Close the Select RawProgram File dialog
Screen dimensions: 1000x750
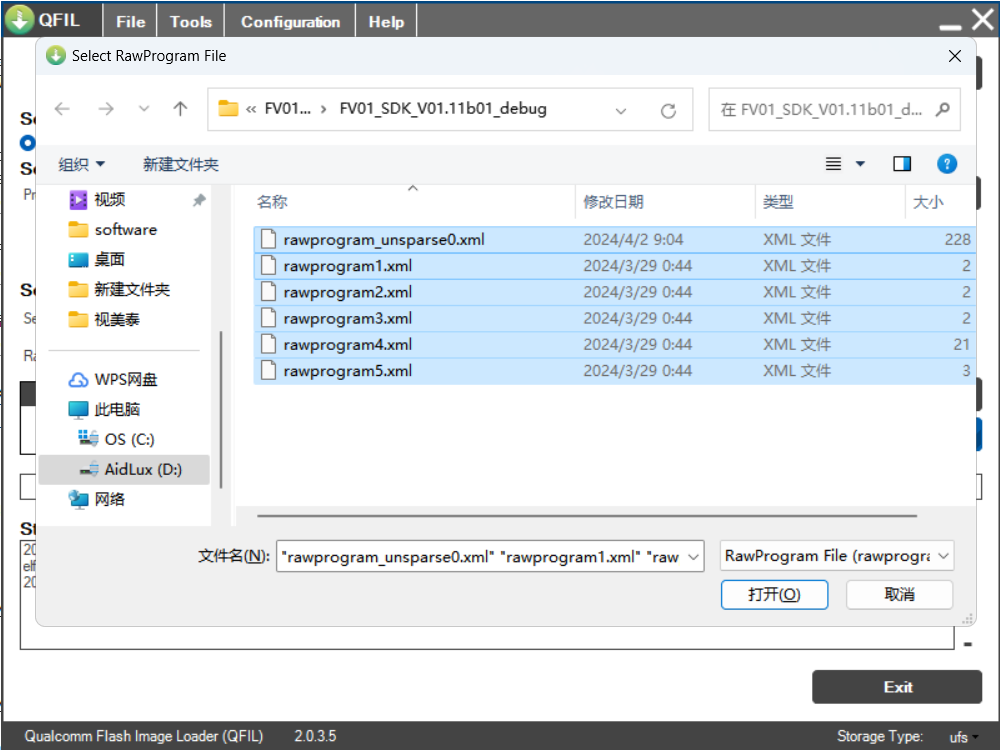[955, 56]
